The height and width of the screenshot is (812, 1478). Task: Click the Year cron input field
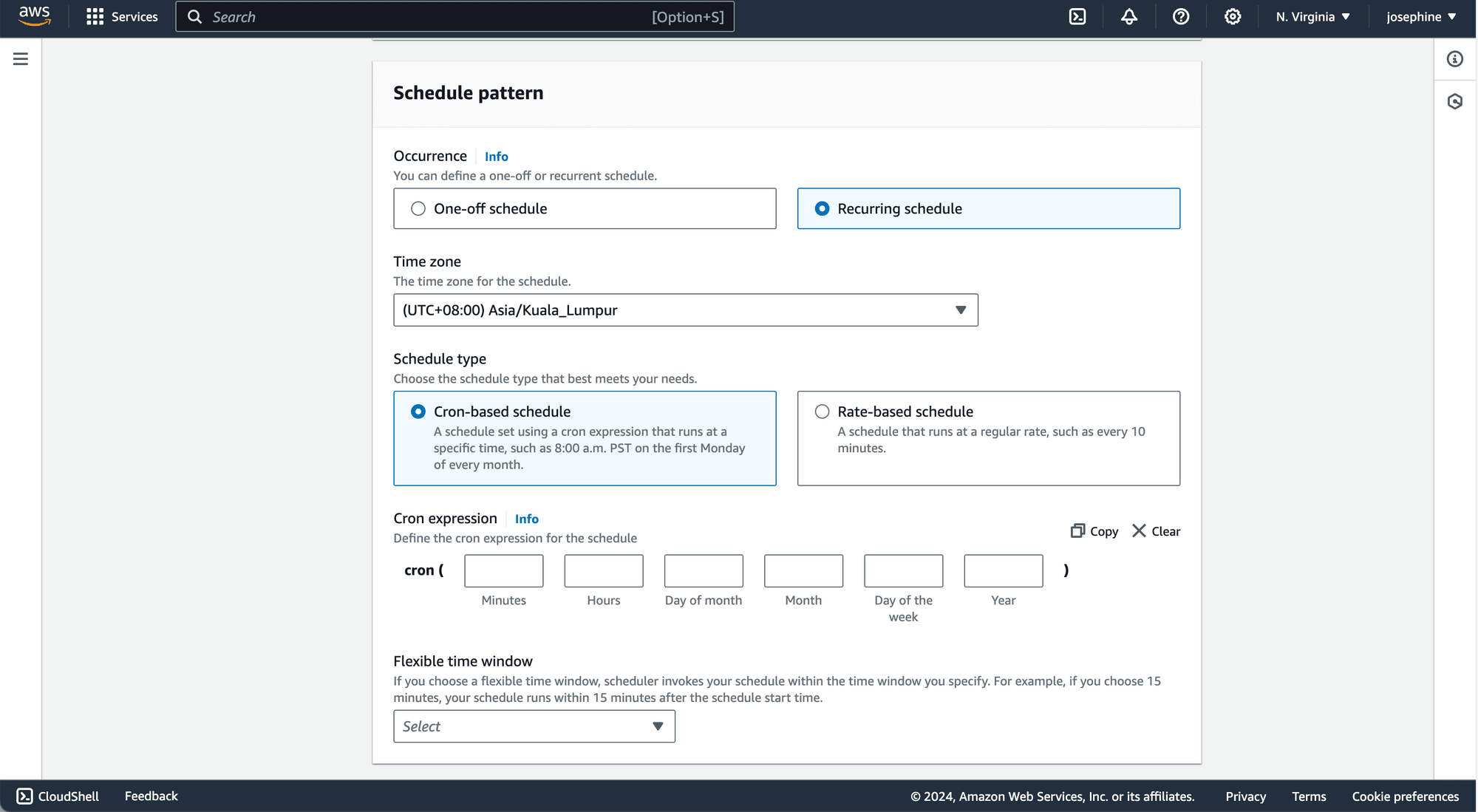pos(1004,571)
